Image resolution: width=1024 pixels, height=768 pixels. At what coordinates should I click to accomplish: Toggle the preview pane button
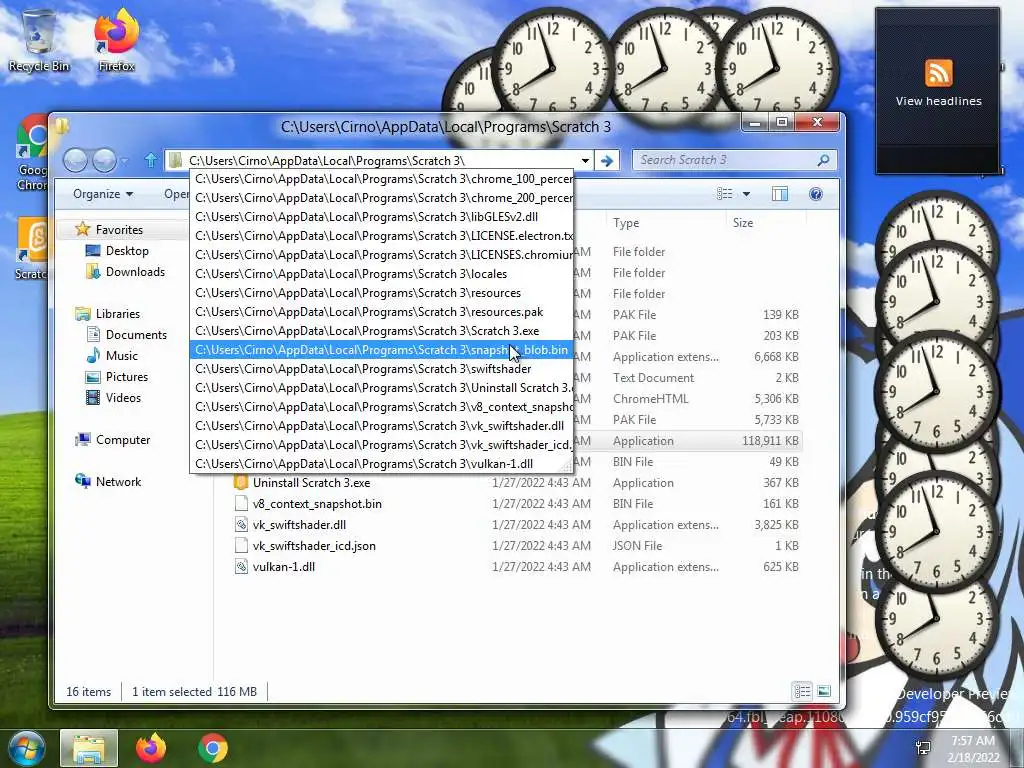[780, 194]
